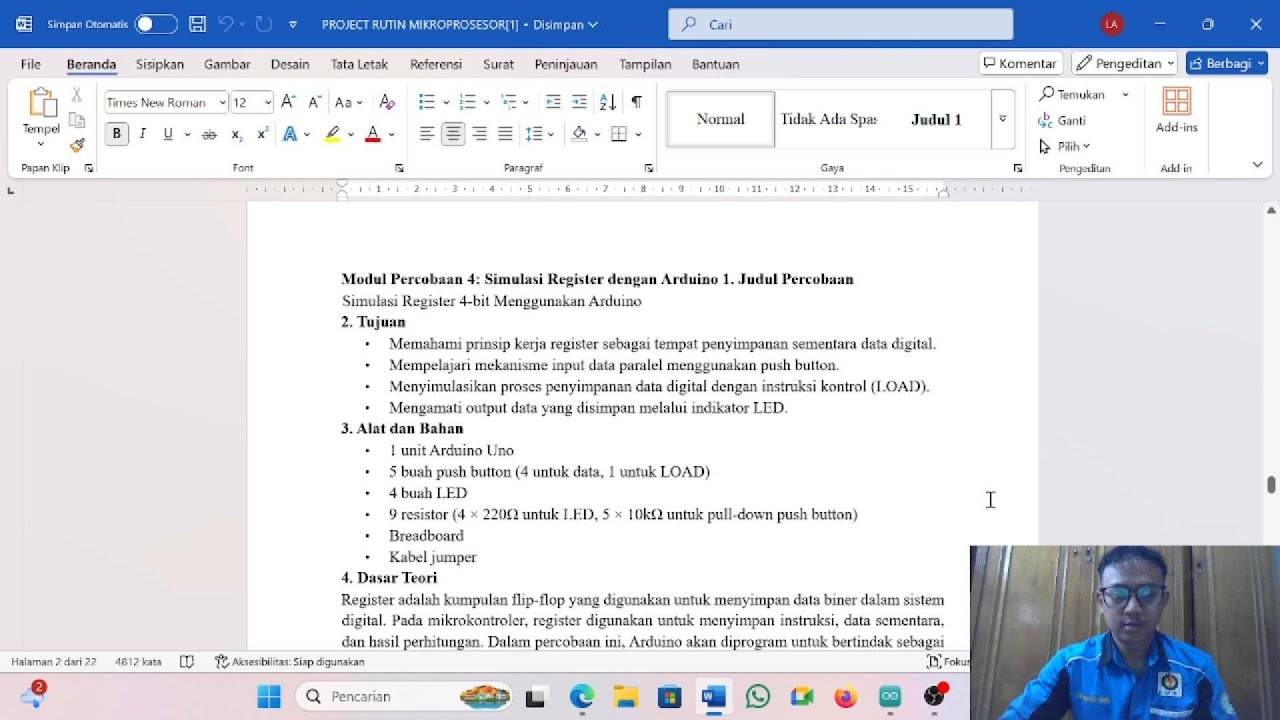Image resolution: width=1280 pixels, height=720 pixels.
Task: Open the Add-ins gallery
Action: point(1177,110)
